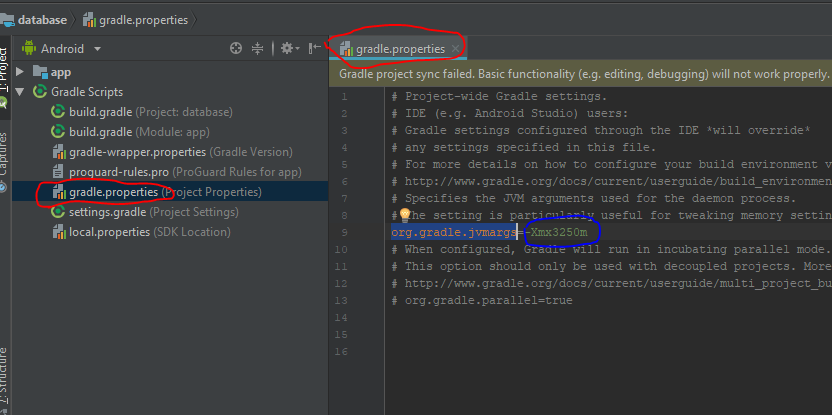Screen dimensions: 832x415
Task: Click the Gradle sync failed notification banner
Action: pos(580,74)
